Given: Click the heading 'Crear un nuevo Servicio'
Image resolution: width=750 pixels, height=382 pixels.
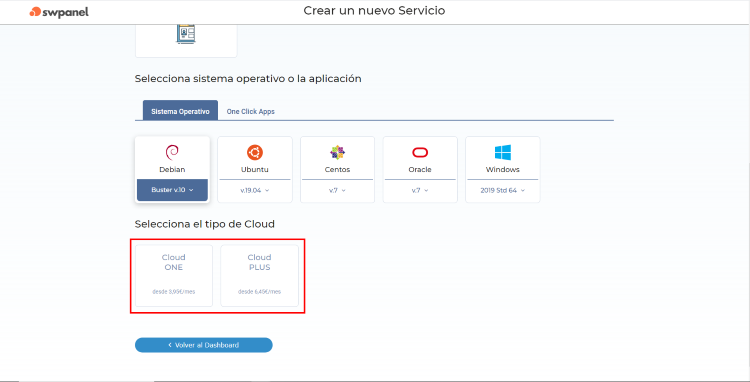Looking at the screenshot, I should [374, 11].
